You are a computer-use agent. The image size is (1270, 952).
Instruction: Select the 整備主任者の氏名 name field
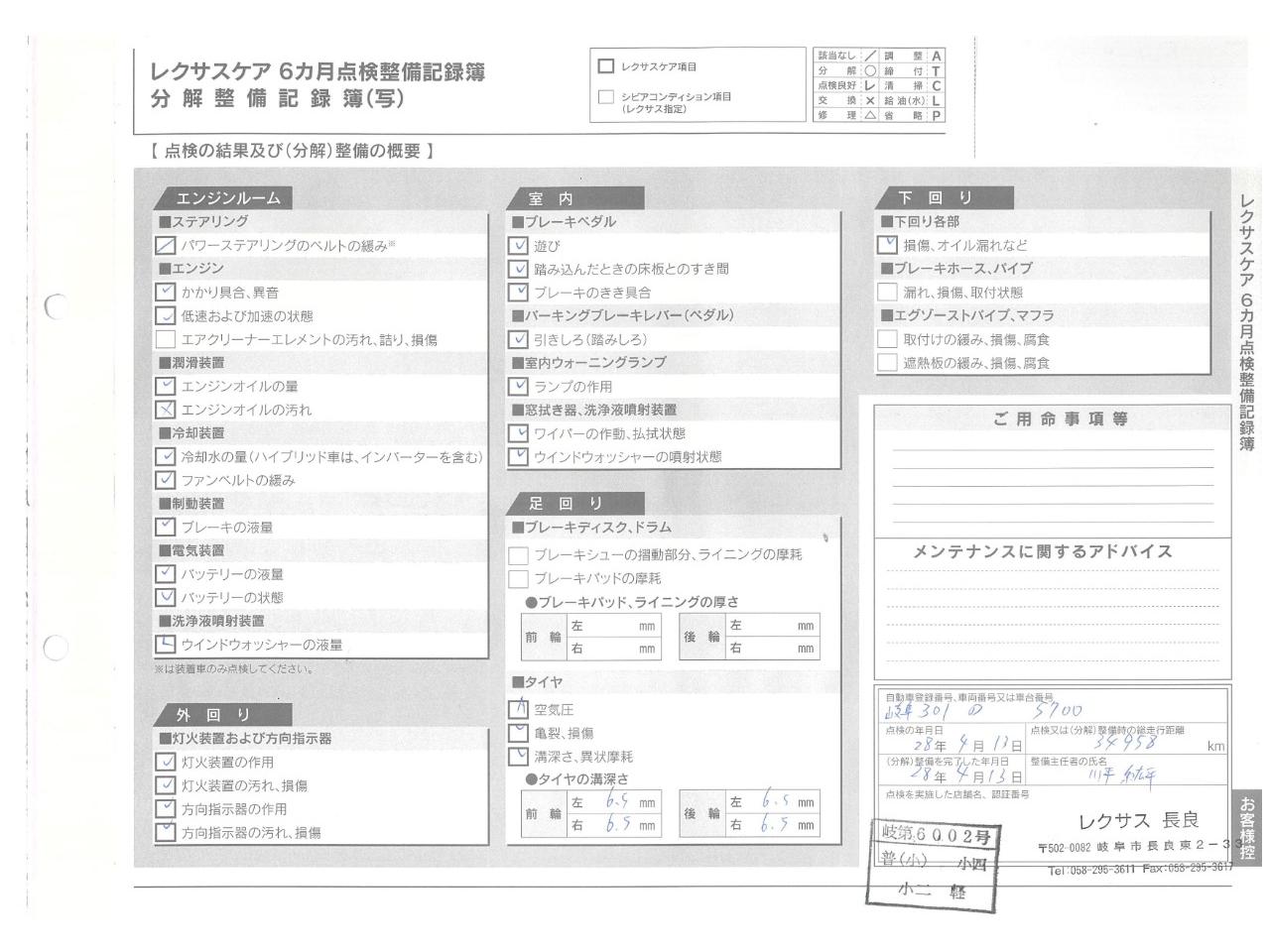[1128, 771]
